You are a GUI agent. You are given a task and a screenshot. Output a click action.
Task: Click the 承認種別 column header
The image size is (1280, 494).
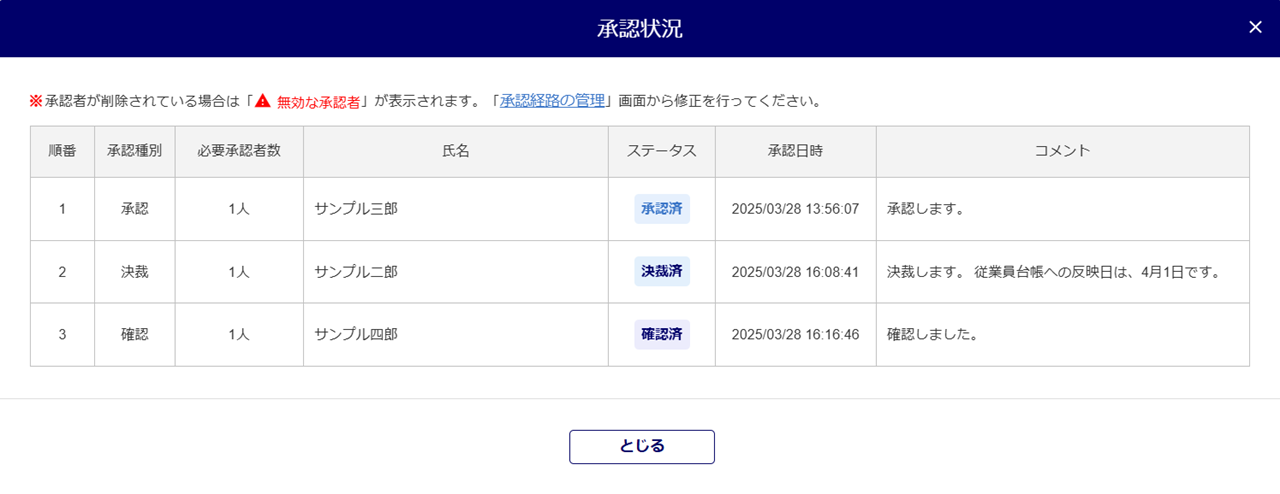click(135, 151)
